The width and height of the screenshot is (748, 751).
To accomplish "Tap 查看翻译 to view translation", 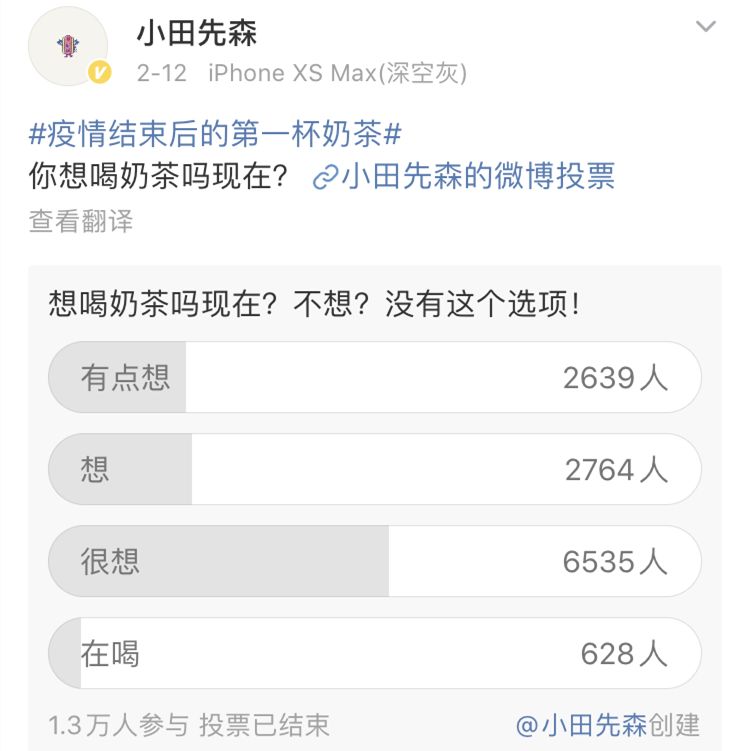I will click(80, 221).
